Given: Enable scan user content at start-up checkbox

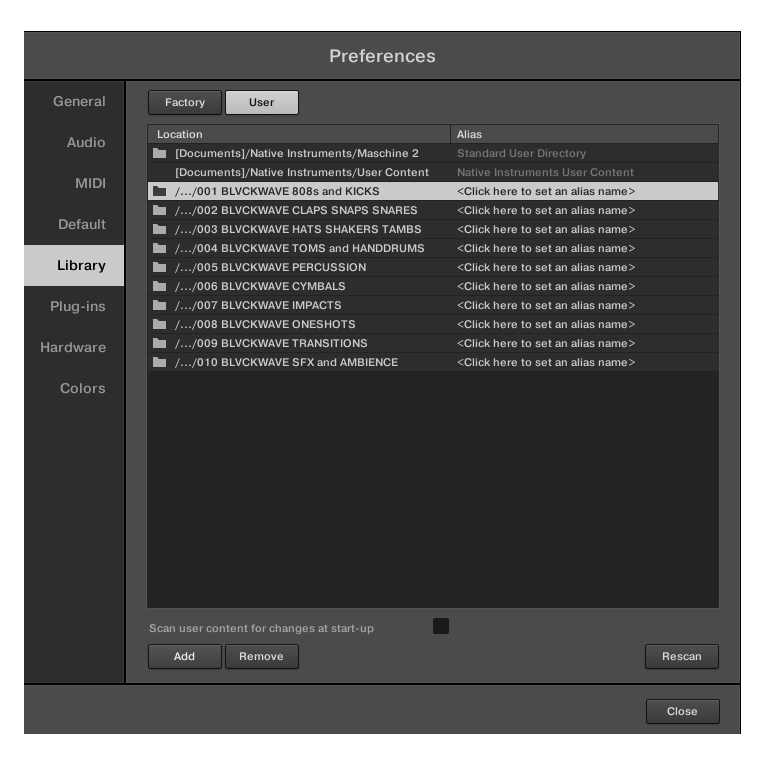Looking at the screenshot, I should pos(440,626).
